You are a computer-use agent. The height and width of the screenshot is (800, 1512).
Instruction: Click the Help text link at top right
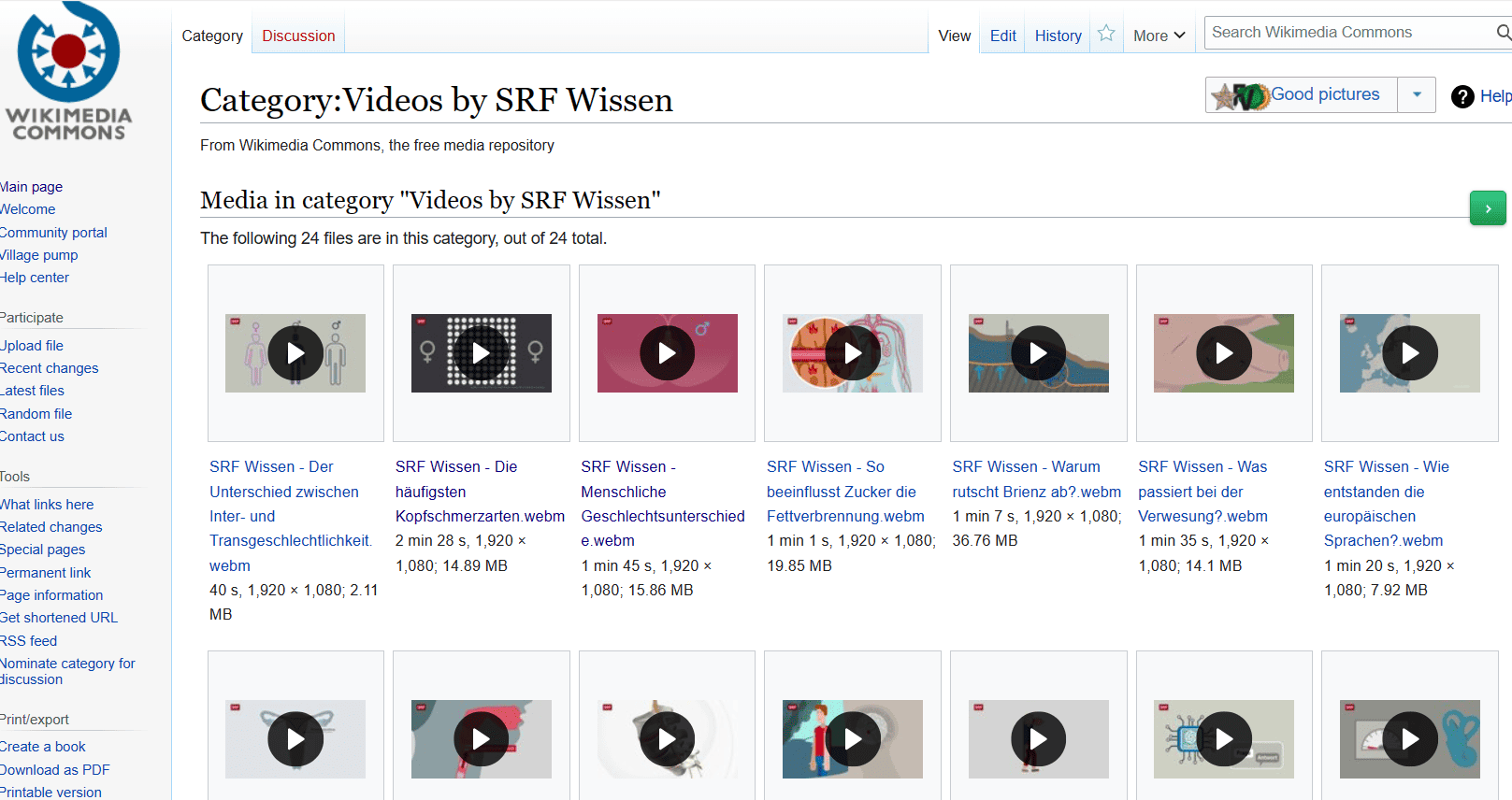[1495, 96]
